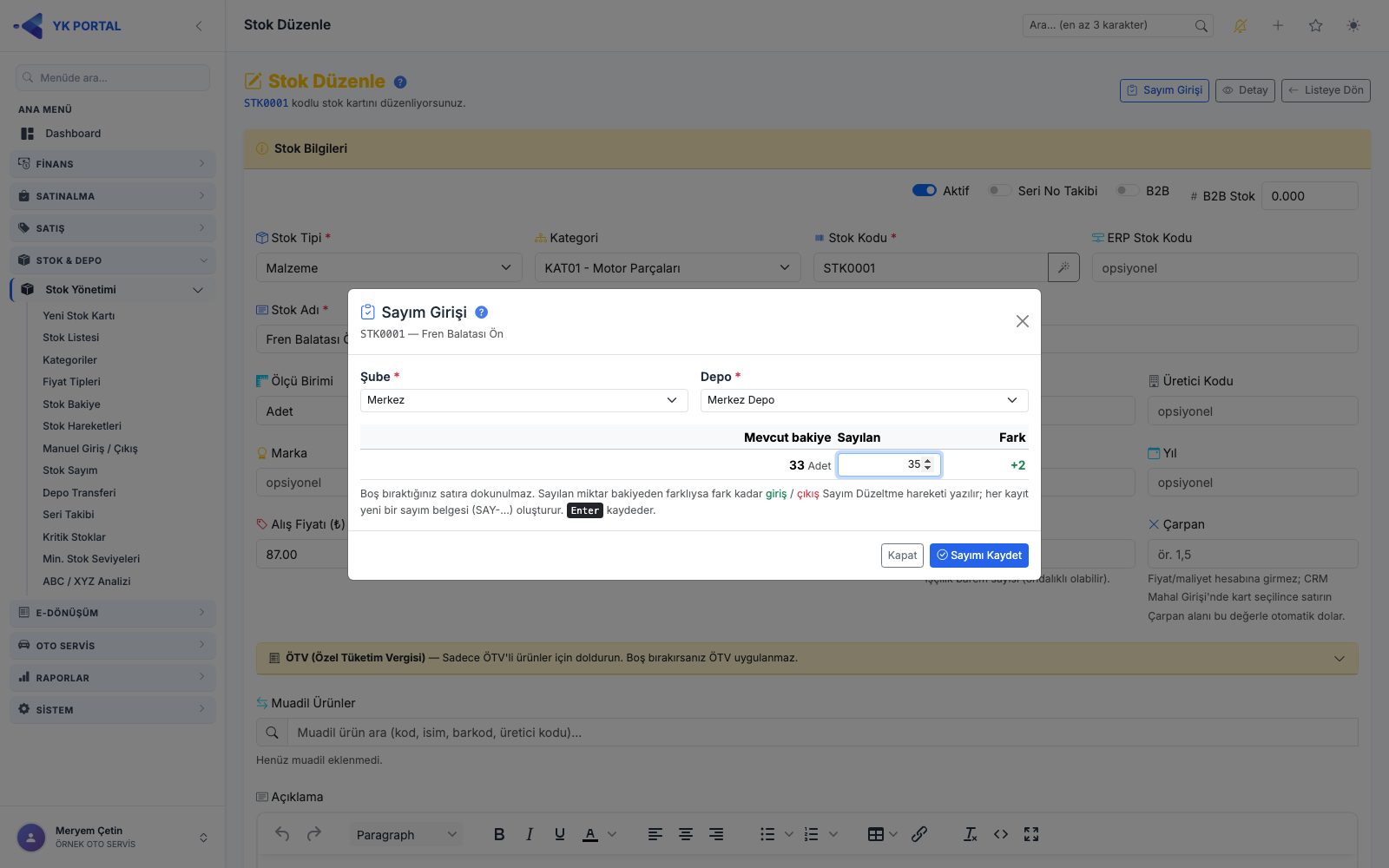Click the source code icon in editor
The height and width of the screenshot is (868, 1389).
coord(1001,834)
